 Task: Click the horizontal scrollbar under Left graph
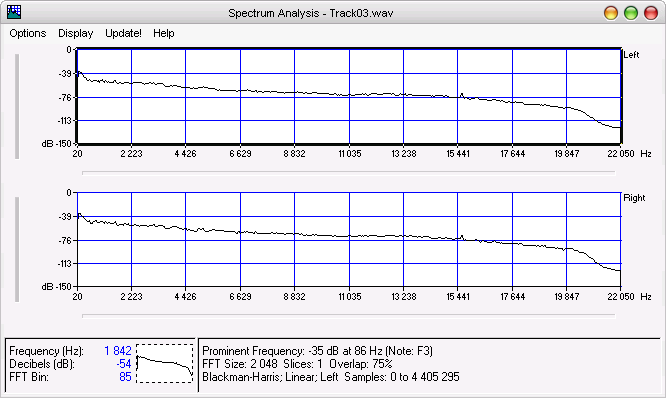click(x=349, y=173)
